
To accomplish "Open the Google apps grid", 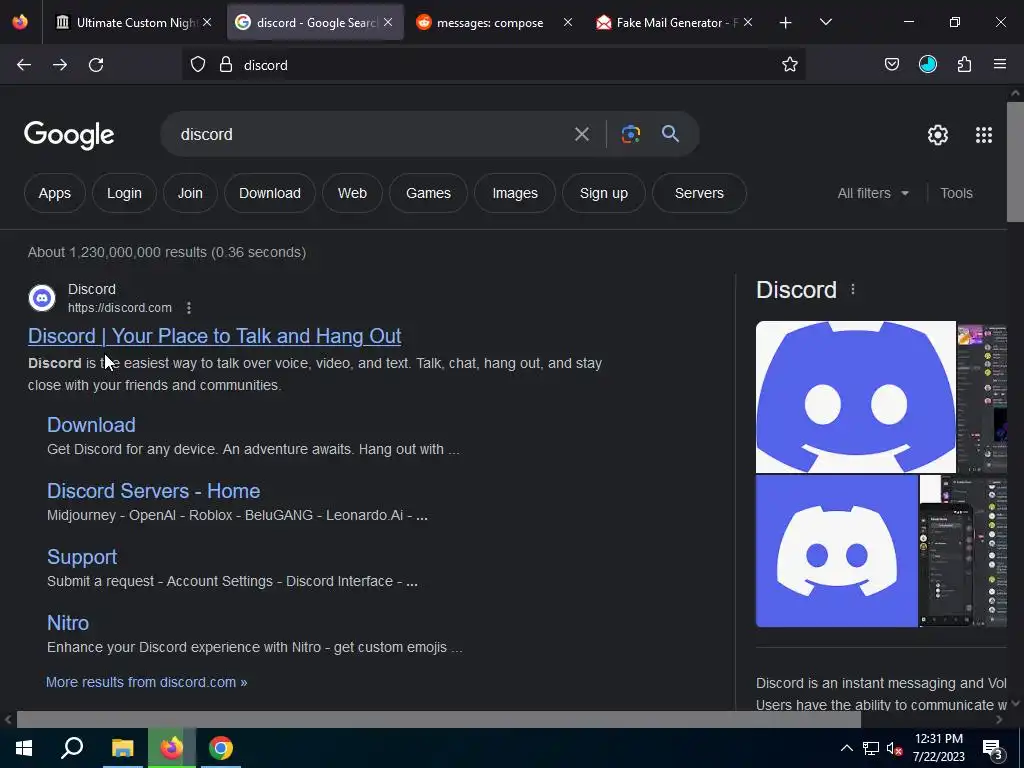I will [984, 135].
